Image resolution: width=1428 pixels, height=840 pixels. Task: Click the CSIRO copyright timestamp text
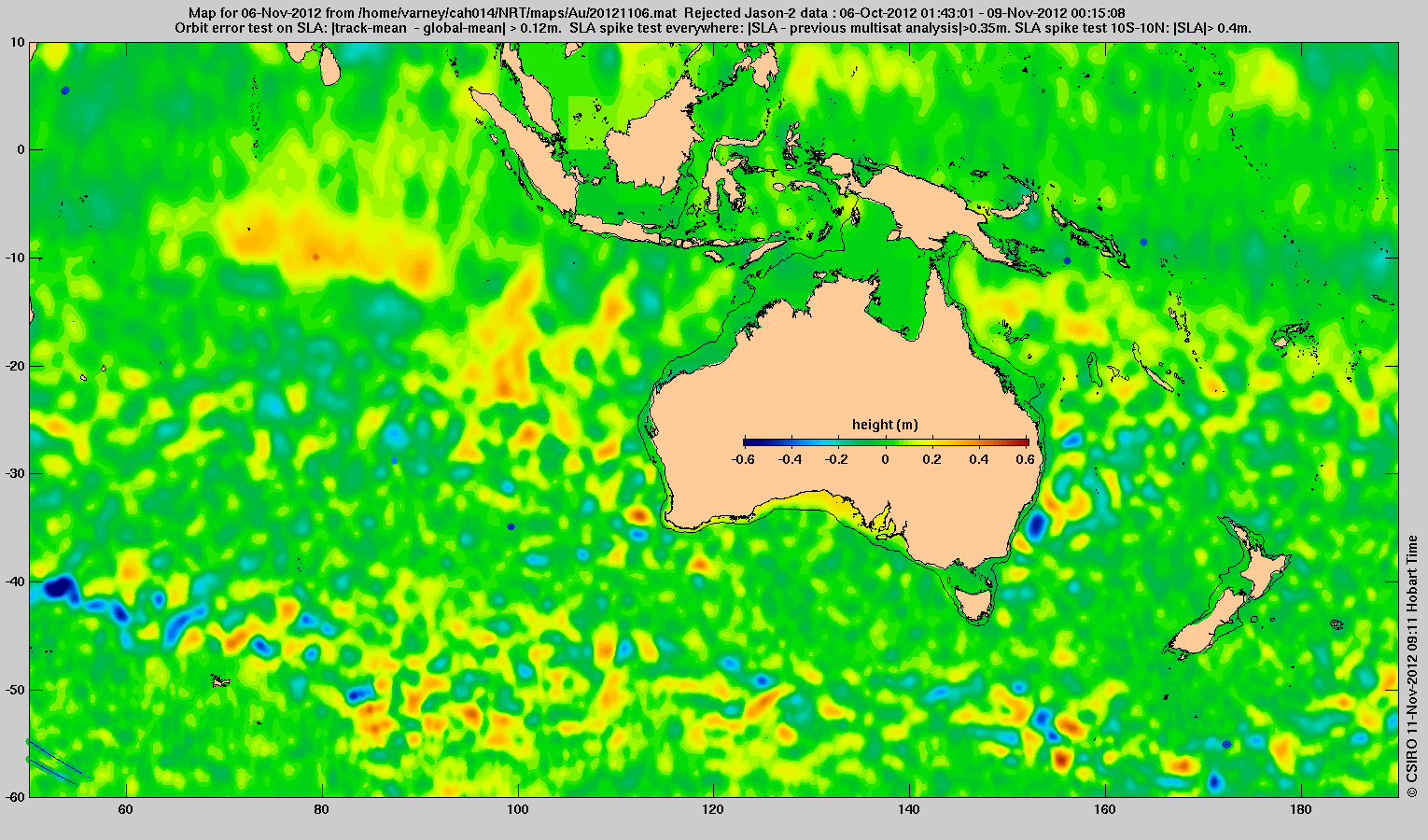pos(1412,665)
